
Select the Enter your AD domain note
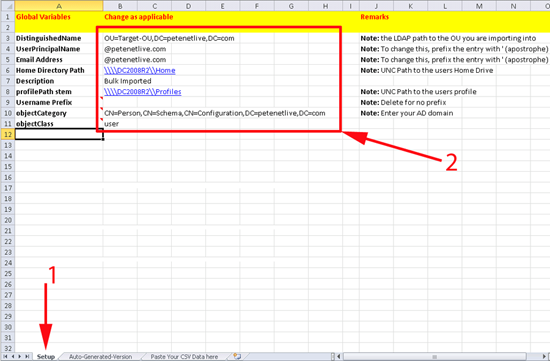pyautogui.click(x=407, y=113)
